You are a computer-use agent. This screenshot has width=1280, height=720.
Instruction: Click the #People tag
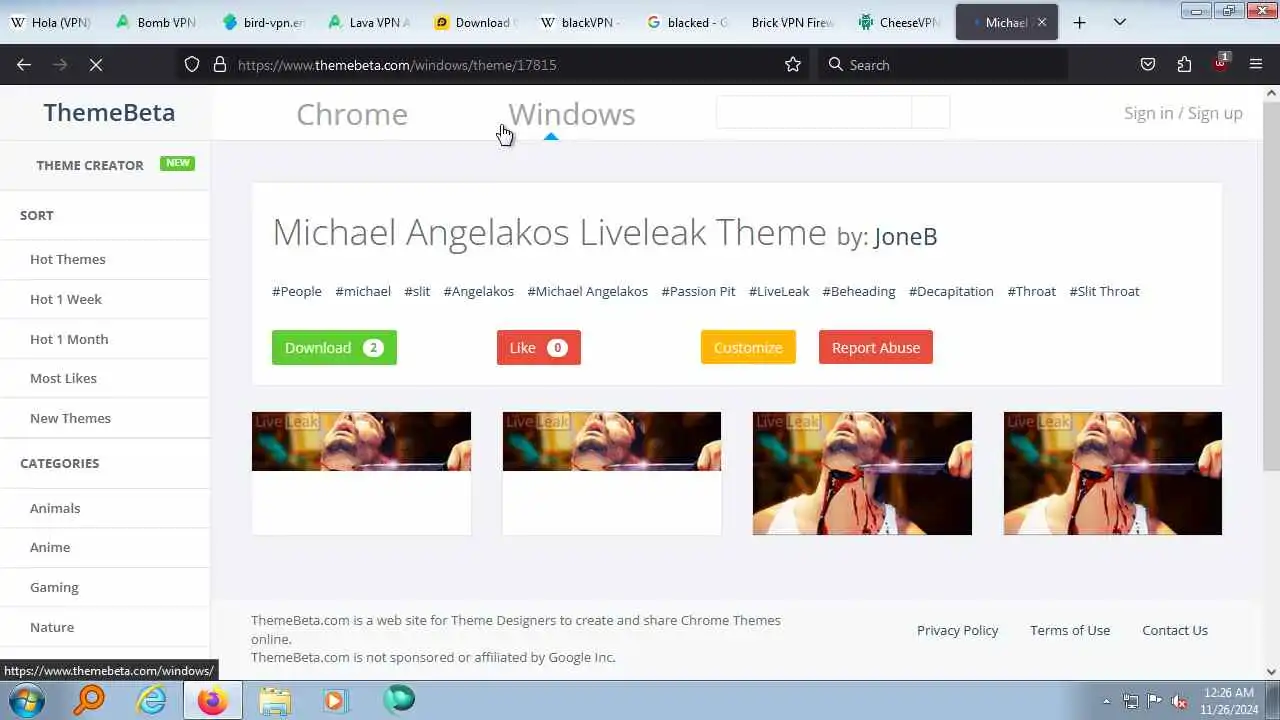pyautogui.click(x=297, y=291)
